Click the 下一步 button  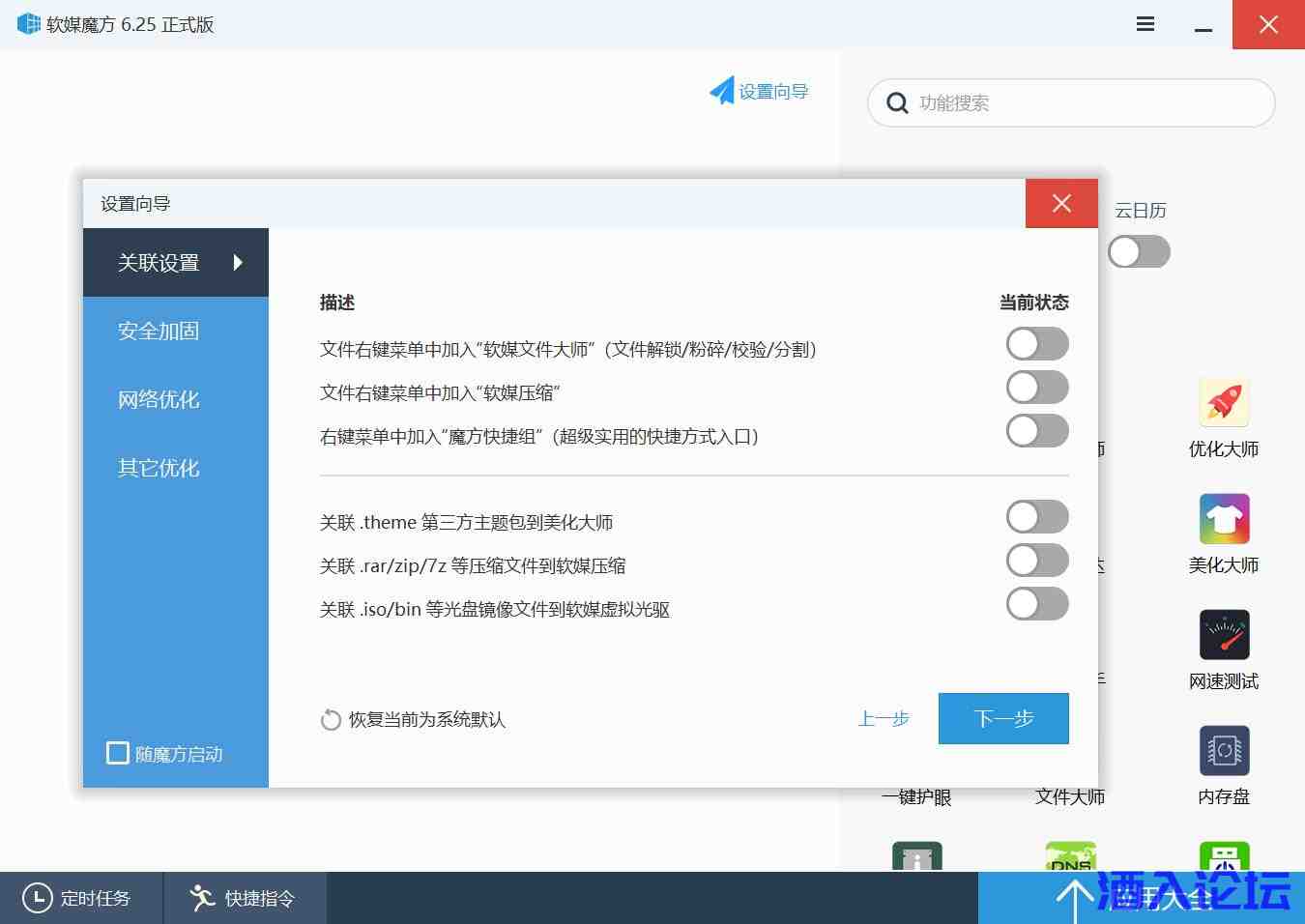(x=1002, y=718)
